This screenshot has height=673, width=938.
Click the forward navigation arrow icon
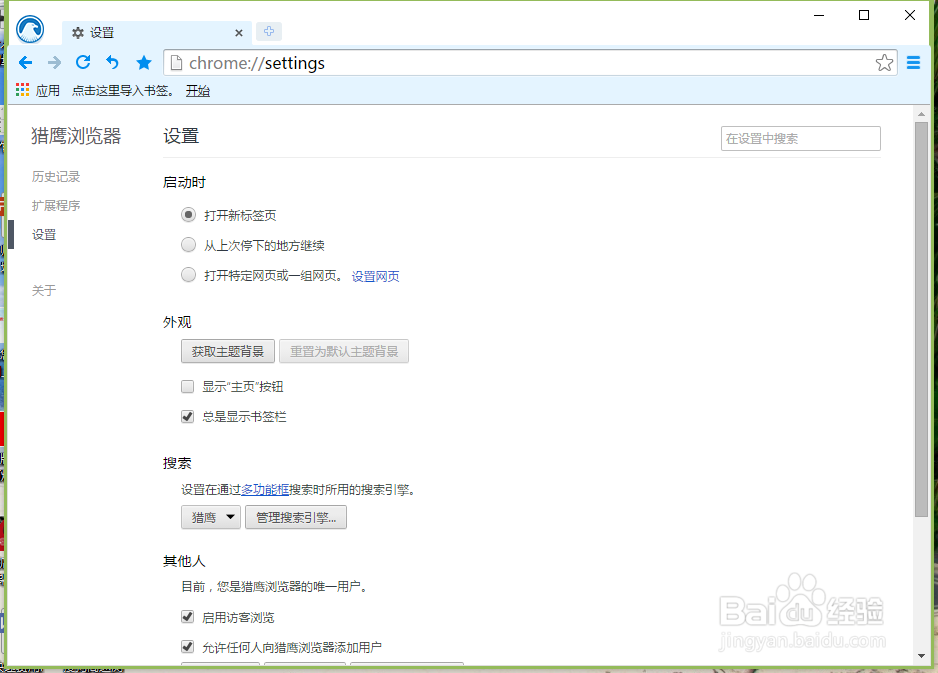[x=54, y=62]
